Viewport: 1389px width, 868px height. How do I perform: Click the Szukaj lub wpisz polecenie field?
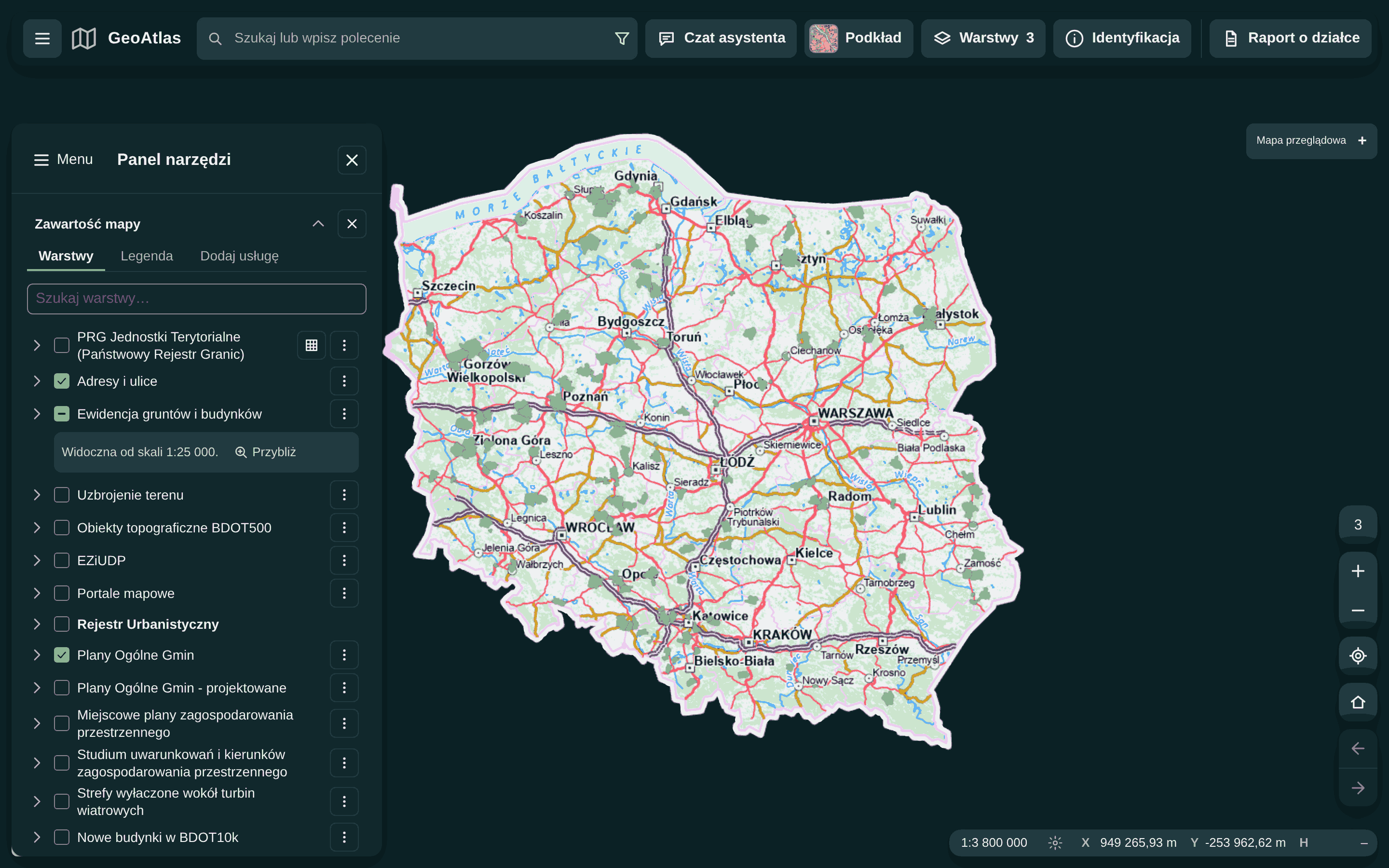(x=417, y=39)
